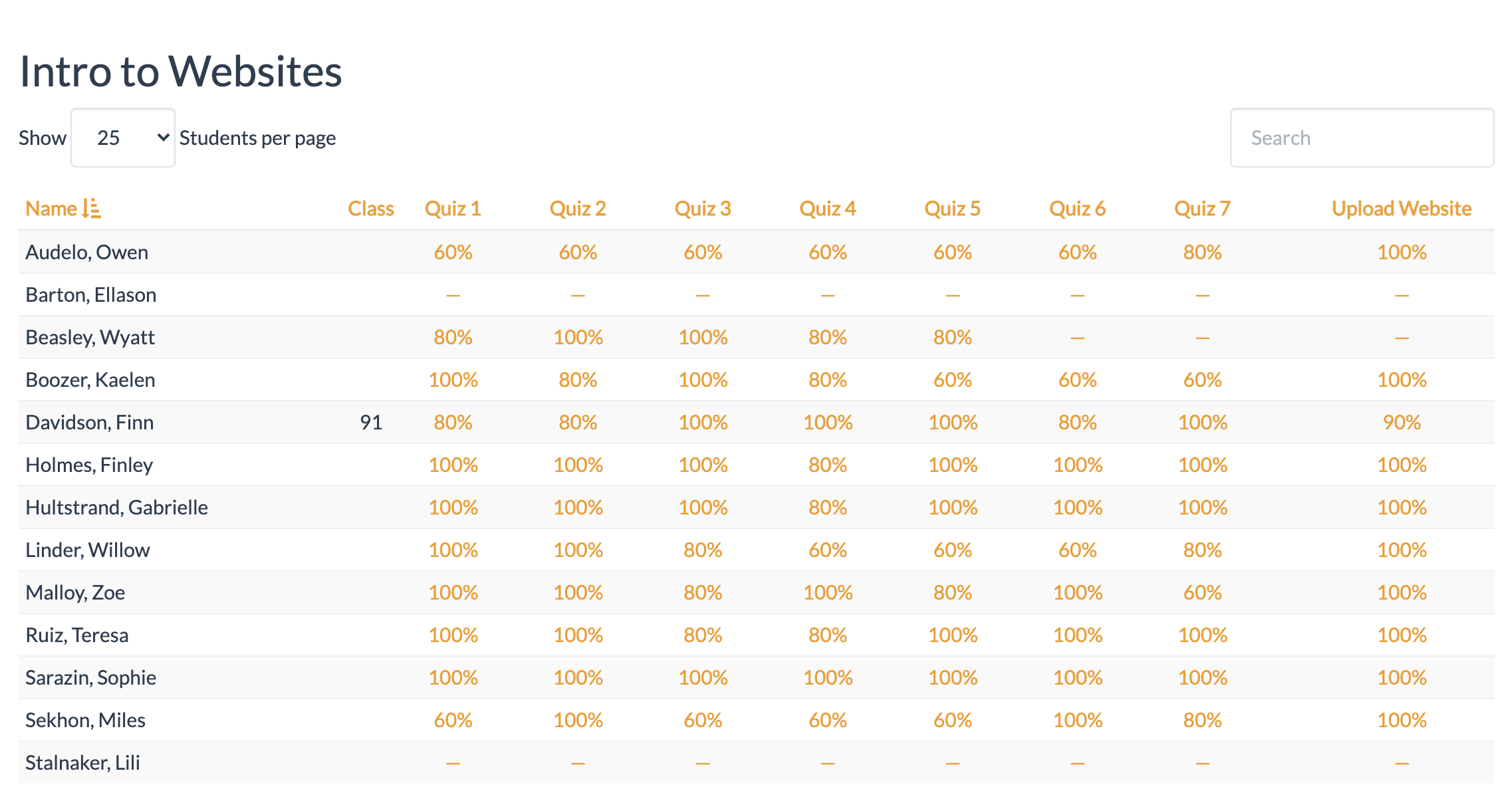Click Davidson, Finn's class grade 91
This screenshot has height=791, width=1512.
[x=371, y=423]
